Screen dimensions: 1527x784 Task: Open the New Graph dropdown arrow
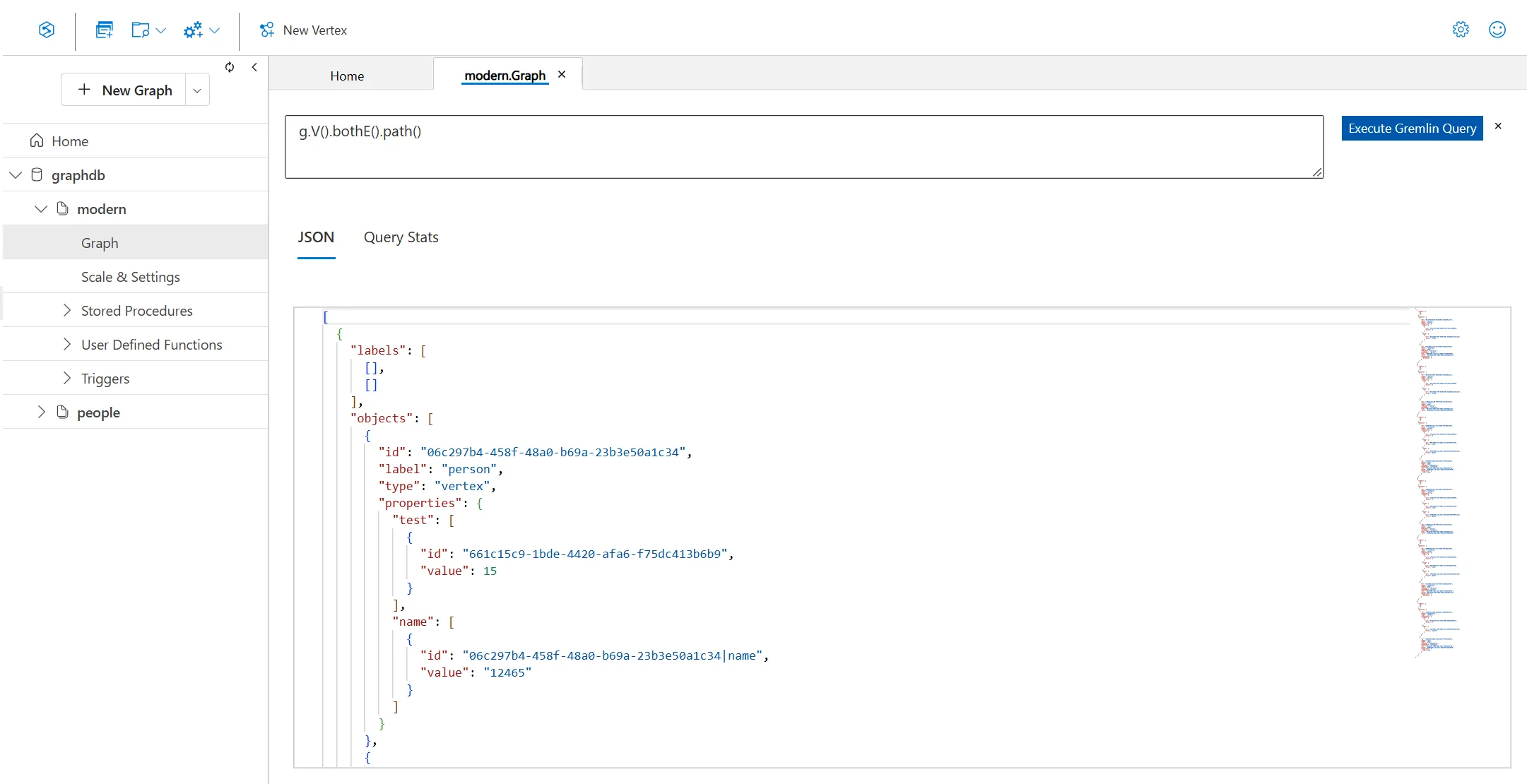[197, 90]
